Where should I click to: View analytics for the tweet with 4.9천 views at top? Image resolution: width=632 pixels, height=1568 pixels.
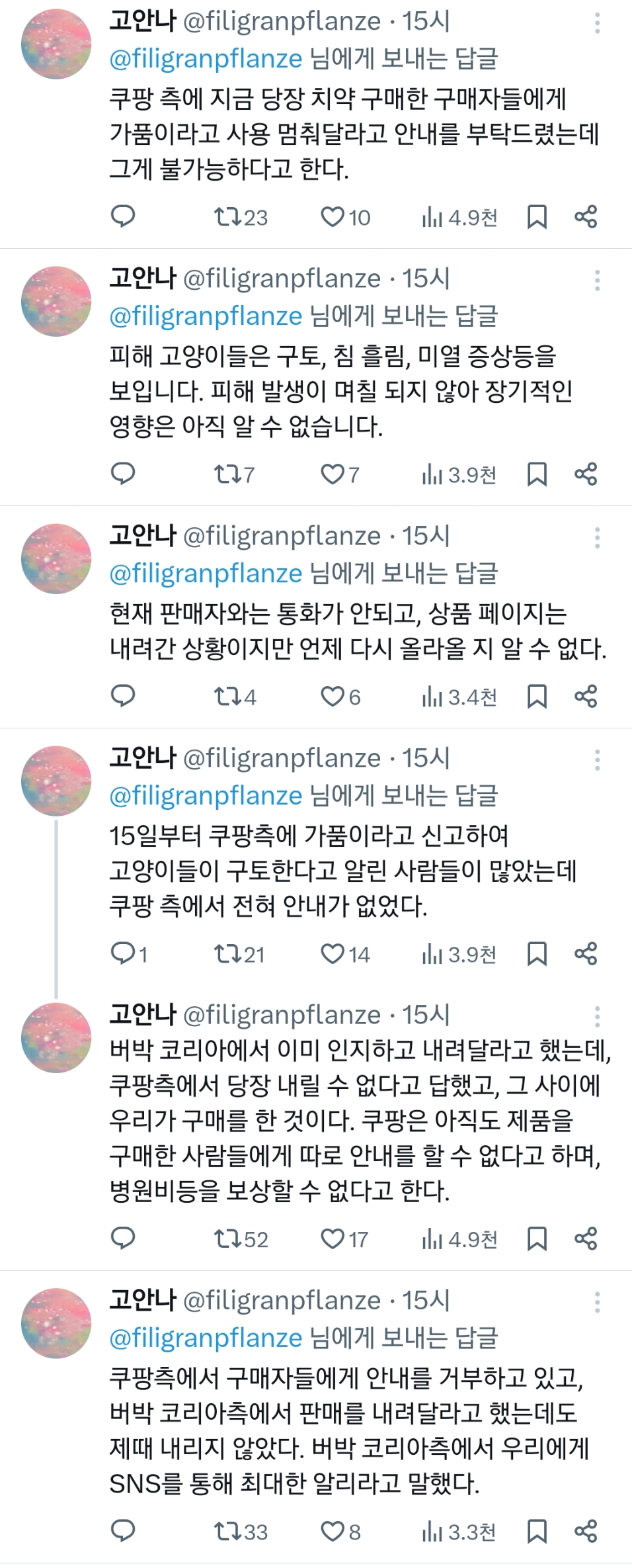click(x=460, y=217)
